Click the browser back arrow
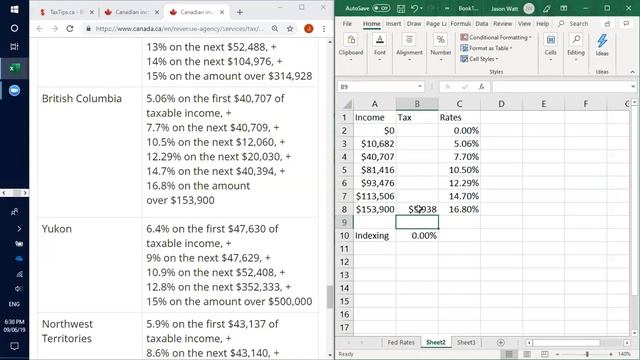The width and height of the screenshot is (640, 360). pyautogui.click(x=40, y=29)
